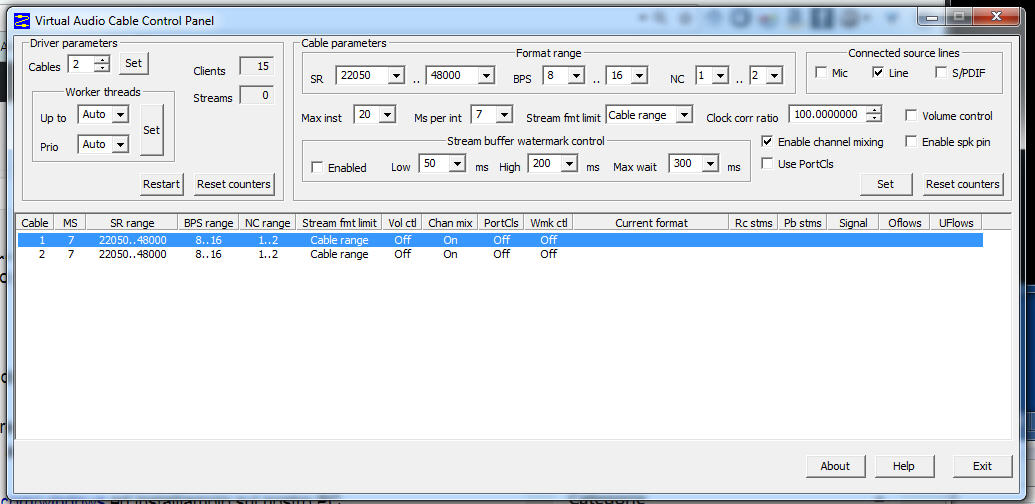
Task: Open the NC maximum 2 dropdown
Action: coord(774,75)
